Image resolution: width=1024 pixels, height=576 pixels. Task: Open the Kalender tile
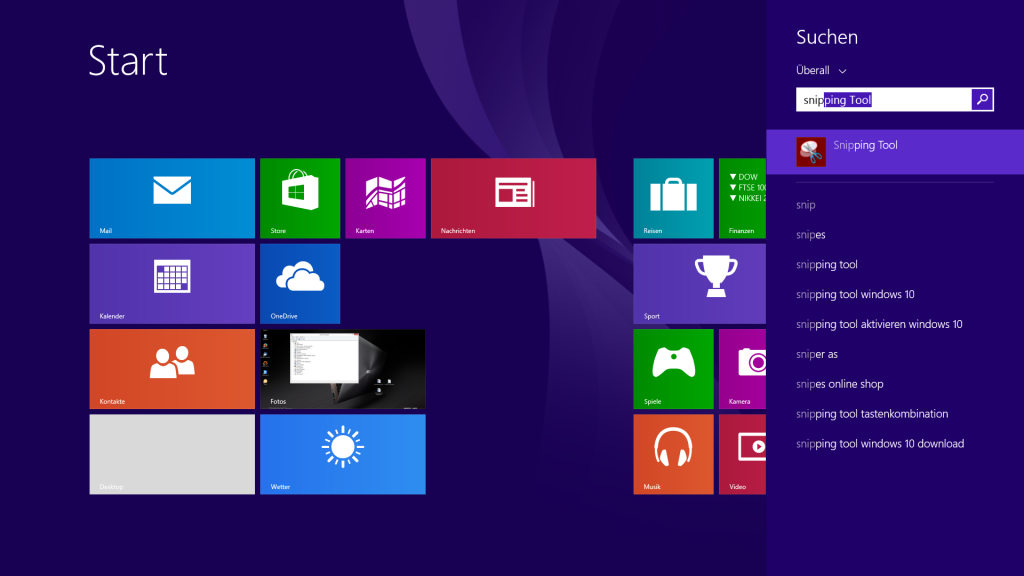pyautogui.click(x=172, y=283)
